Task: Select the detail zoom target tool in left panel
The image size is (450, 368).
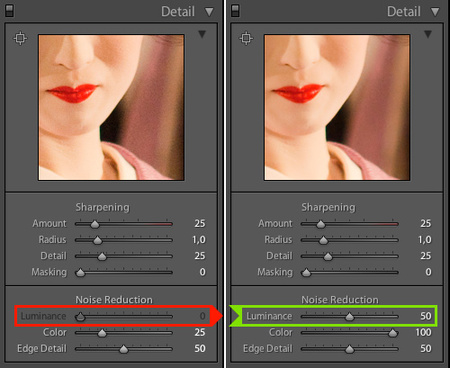Action: (20, 38)
